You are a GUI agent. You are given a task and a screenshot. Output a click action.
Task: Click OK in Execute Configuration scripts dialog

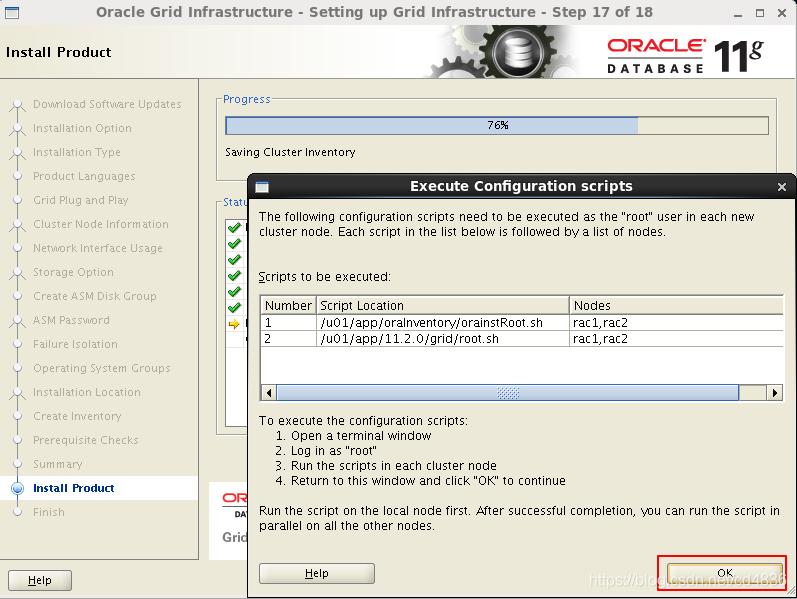click(724, 573)
